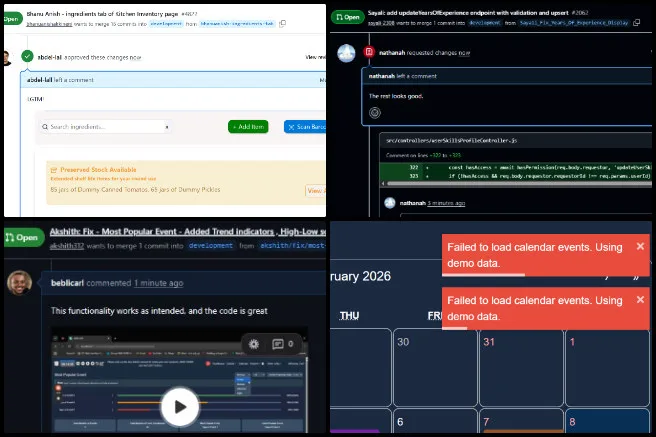
Task: Play the embedded Most Popular Event video
Action: [180, 407]
